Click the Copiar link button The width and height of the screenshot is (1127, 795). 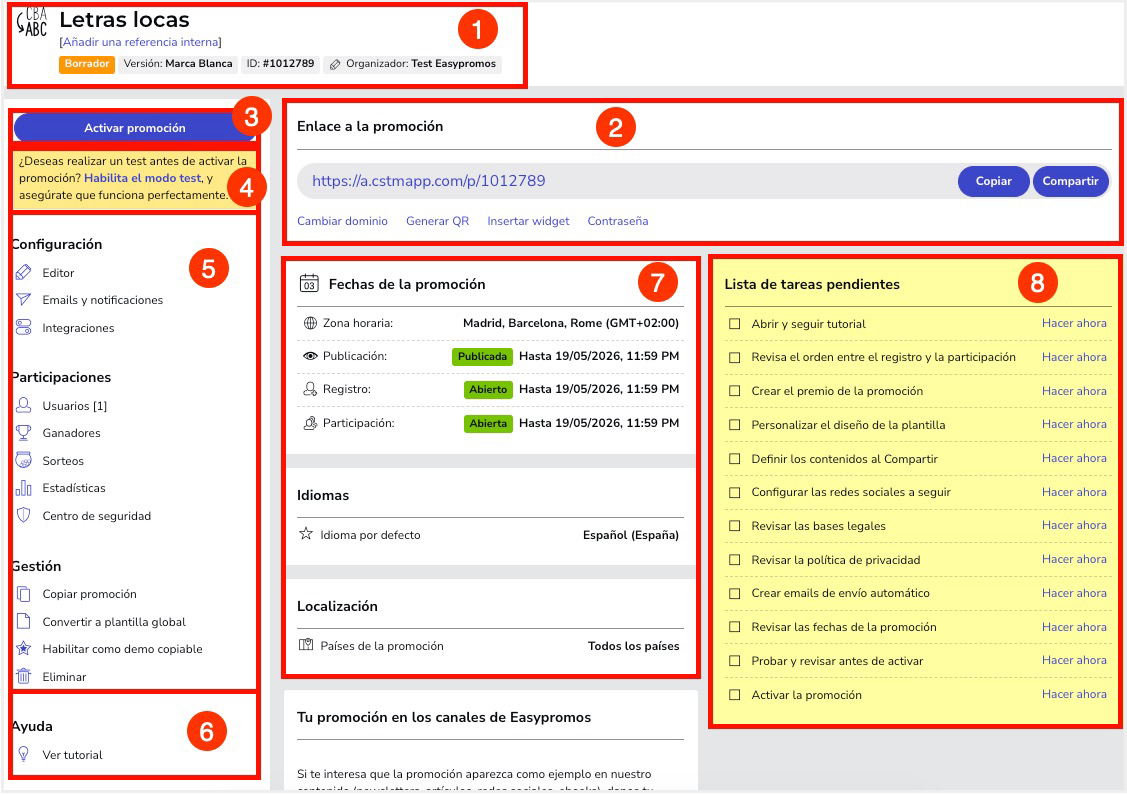click(x=993, y=181)
